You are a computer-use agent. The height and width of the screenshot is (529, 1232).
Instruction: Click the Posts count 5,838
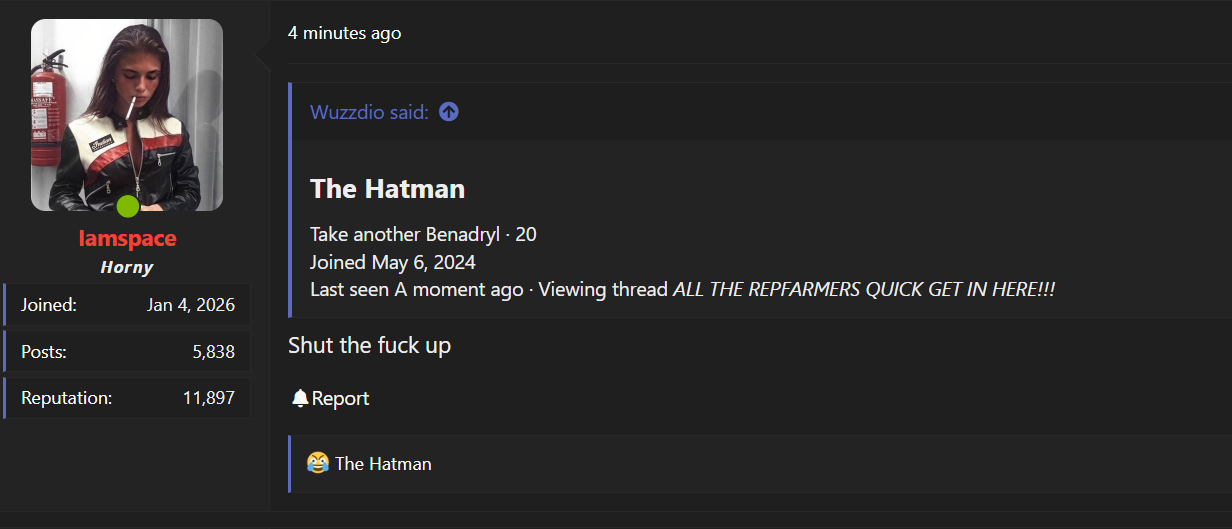214,351
